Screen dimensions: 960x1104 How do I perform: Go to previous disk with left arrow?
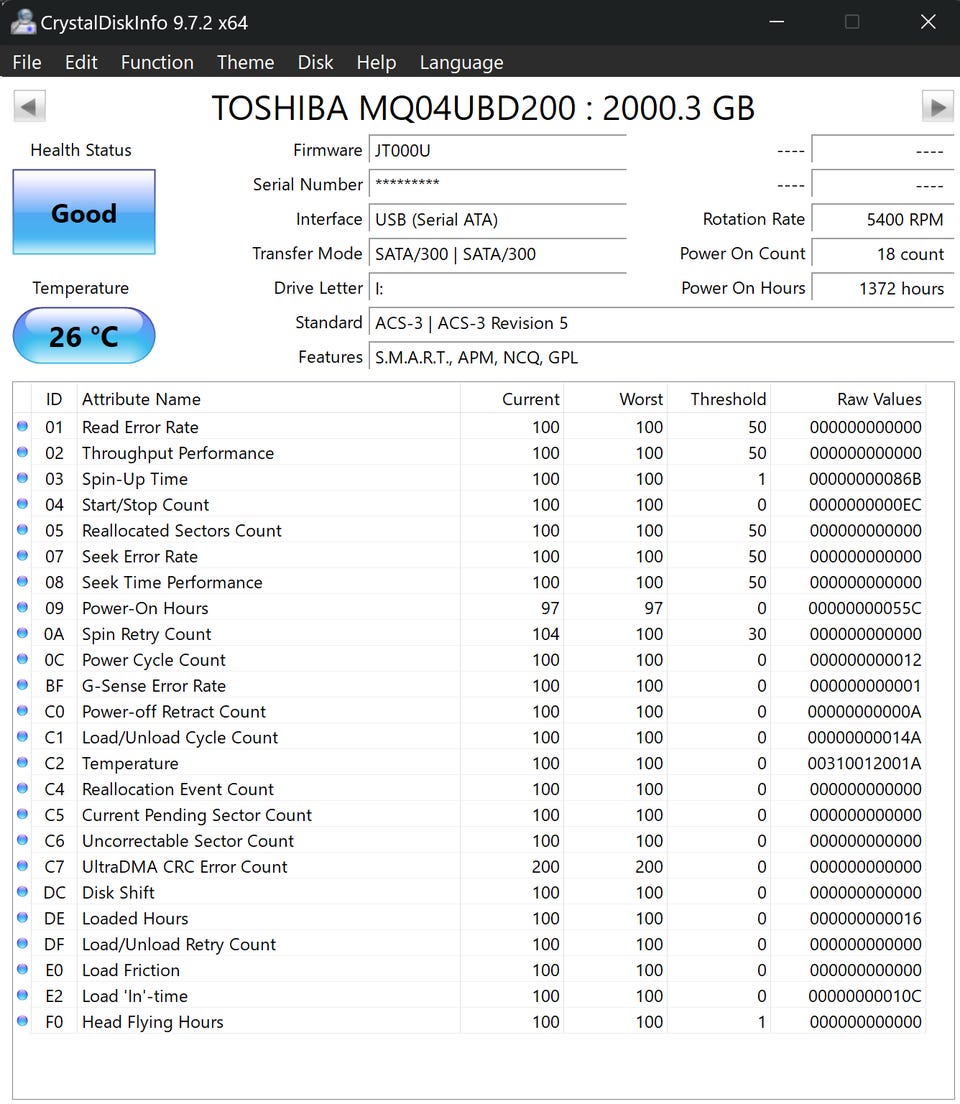pyautogui.click(x=29, y=107)
